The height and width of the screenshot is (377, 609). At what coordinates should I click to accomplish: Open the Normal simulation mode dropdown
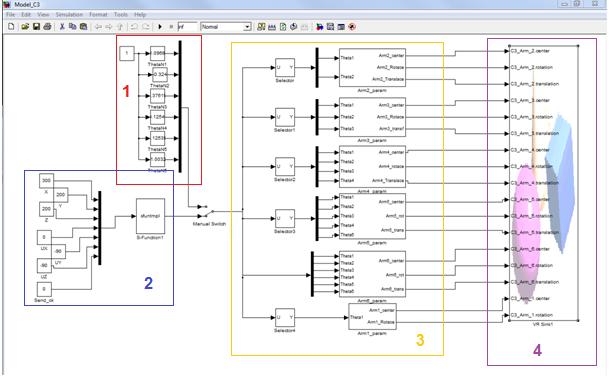(x=226, y=27)
